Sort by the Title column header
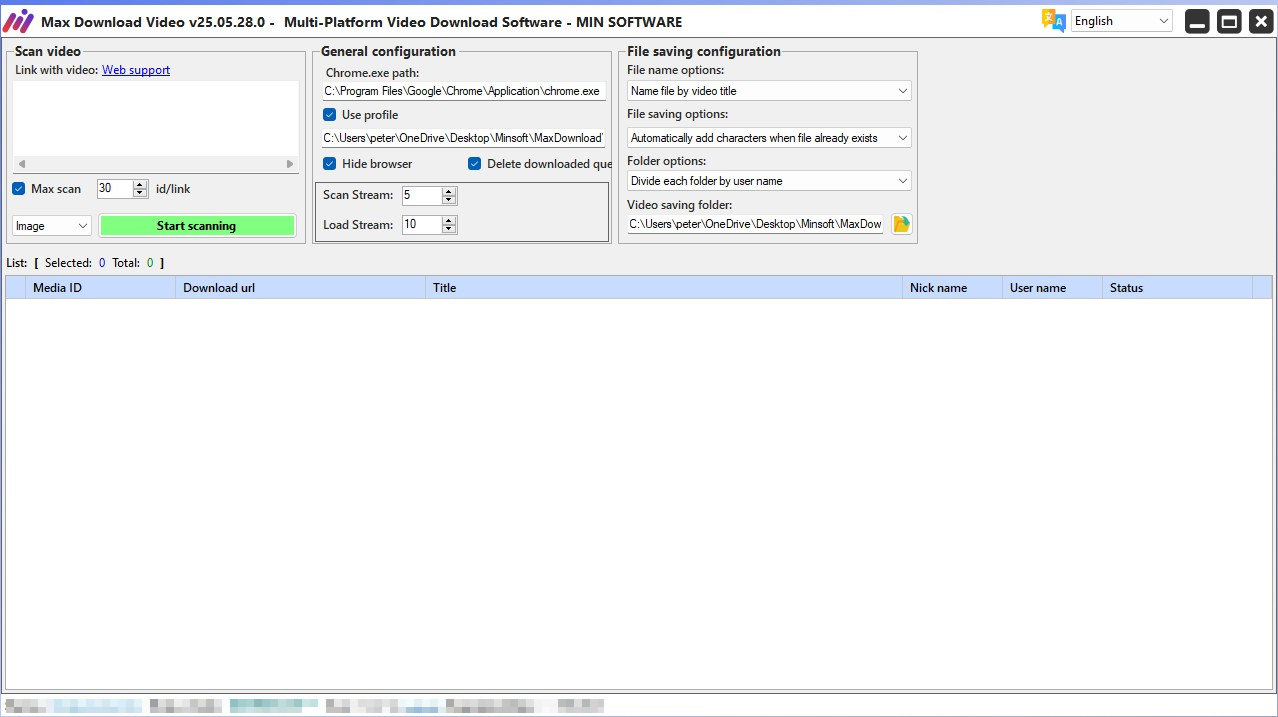The width and height of the screenshot is (1278, 717). 664,288
